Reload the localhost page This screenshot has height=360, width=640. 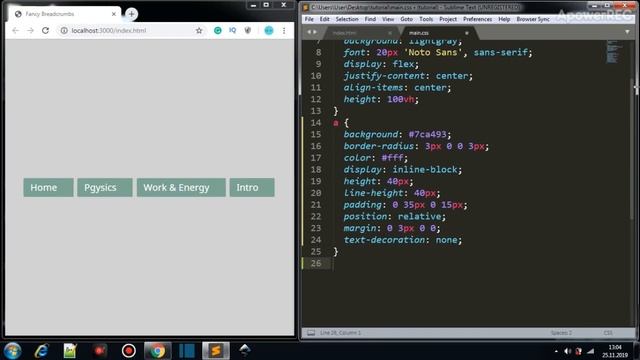[45, 31]
